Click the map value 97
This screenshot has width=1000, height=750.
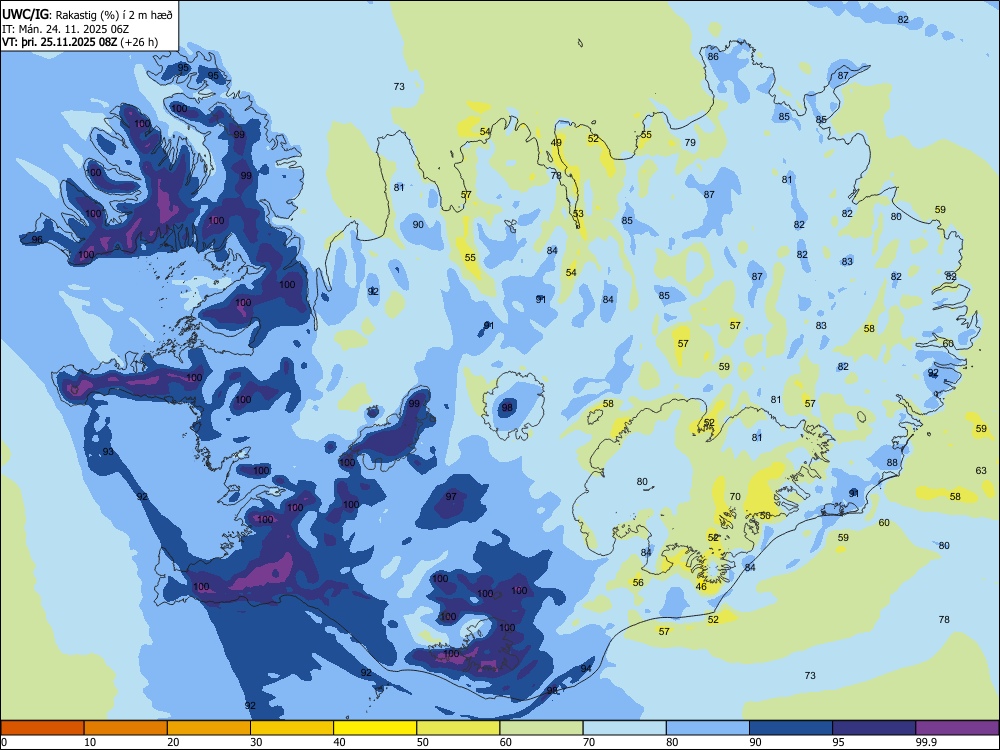coord(451,496)
